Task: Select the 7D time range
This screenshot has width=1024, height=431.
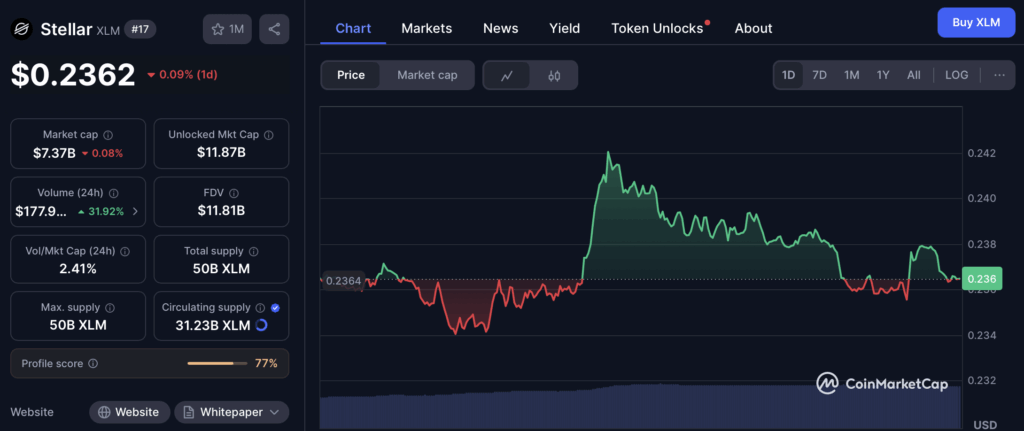Action: [x=820, y=75]
